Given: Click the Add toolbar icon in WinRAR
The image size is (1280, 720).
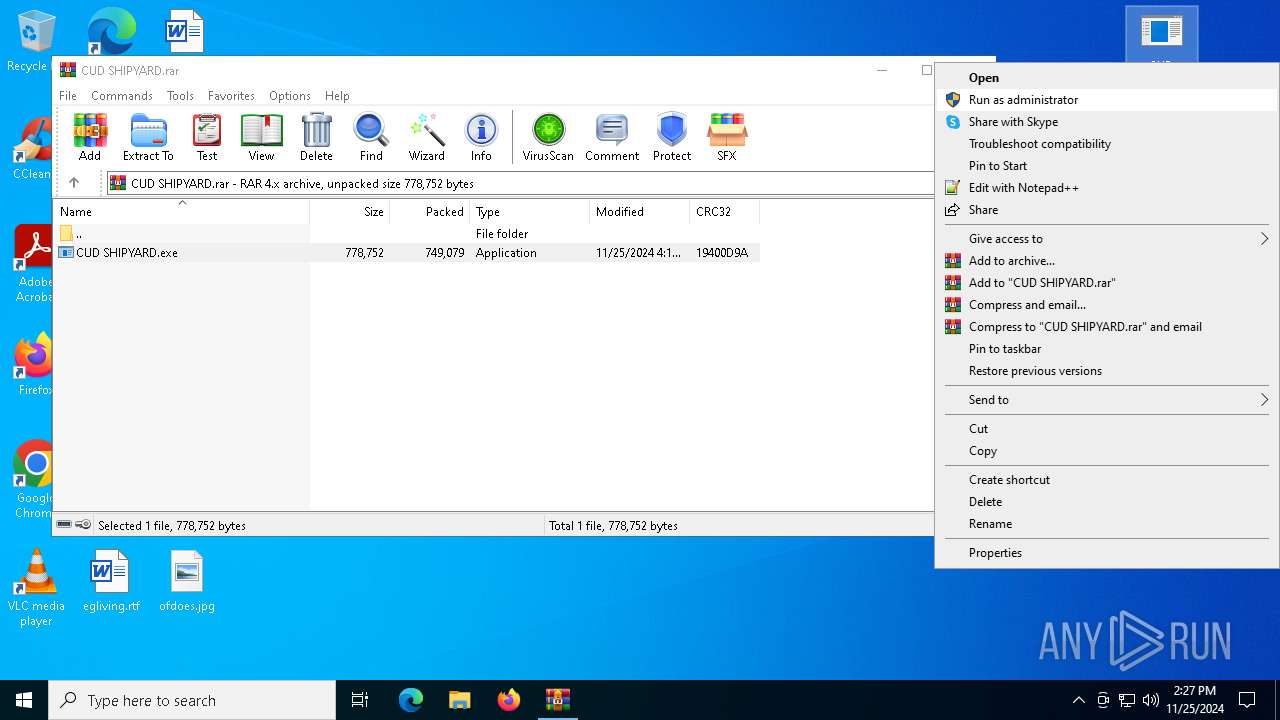Looking at the screenshot, I should tap(90, 137).
